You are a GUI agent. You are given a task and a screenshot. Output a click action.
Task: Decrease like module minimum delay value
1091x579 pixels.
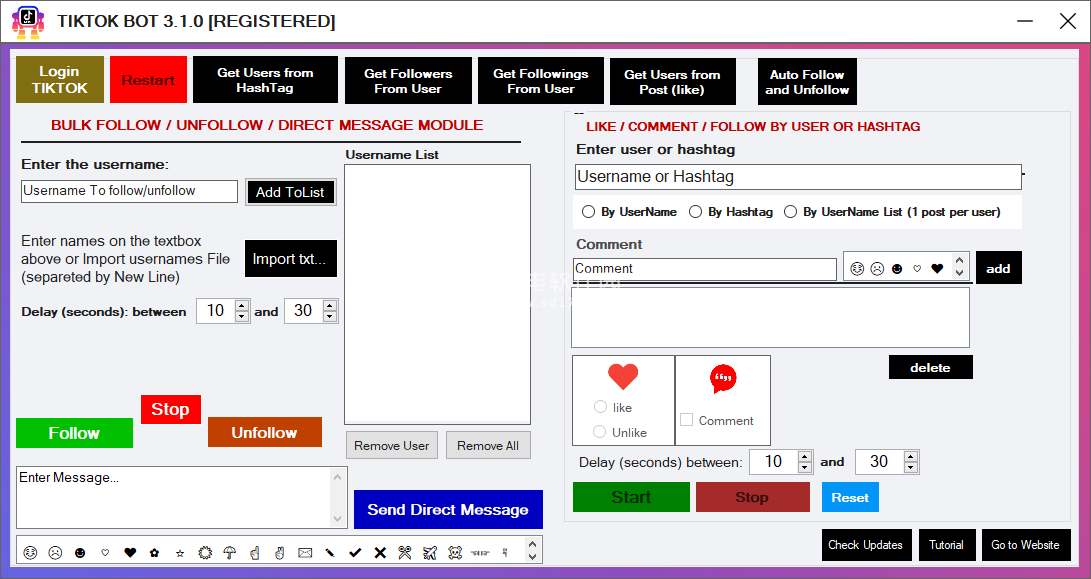click(x=805, y=468)
